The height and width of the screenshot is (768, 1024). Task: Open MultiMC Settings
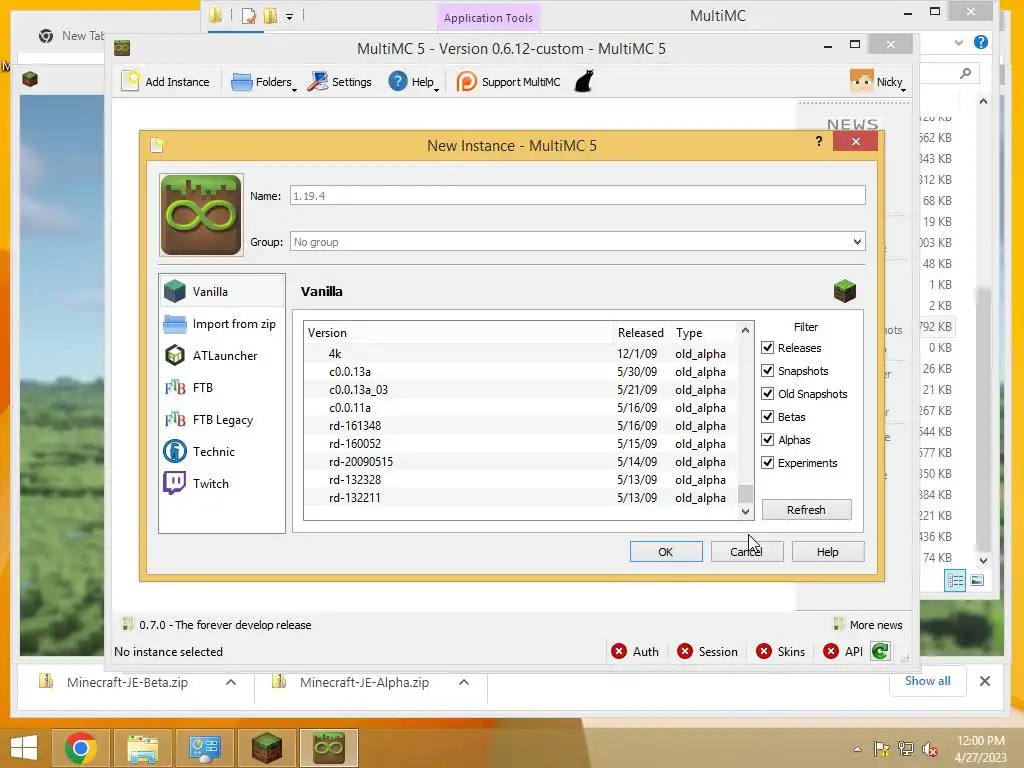[x=340, y=82]
